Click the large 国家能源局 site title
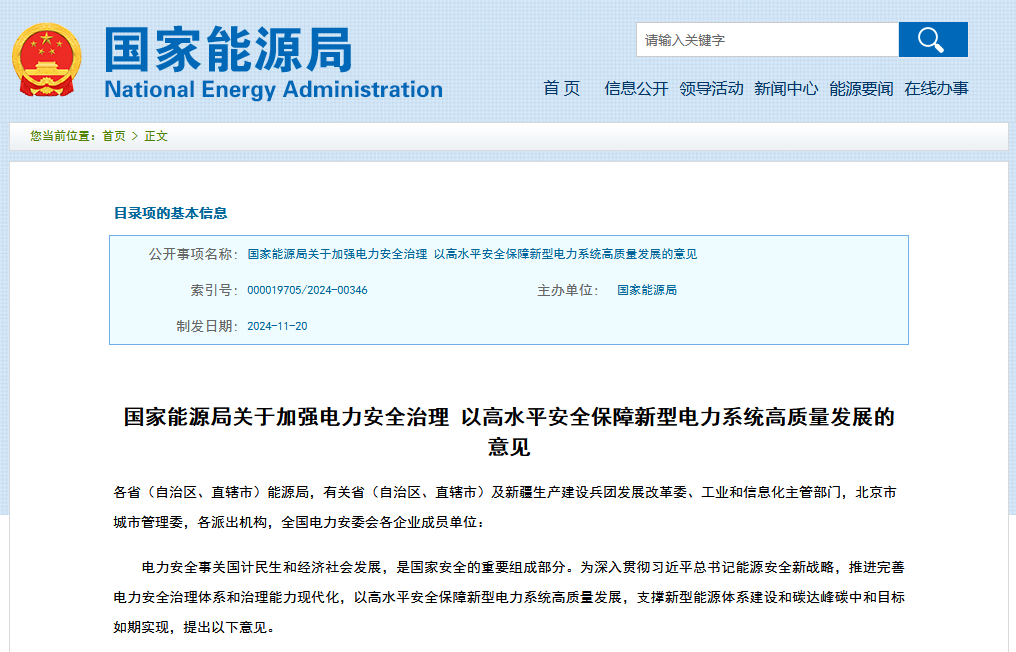The image size is (1016, 652). (x=228, y=48)
